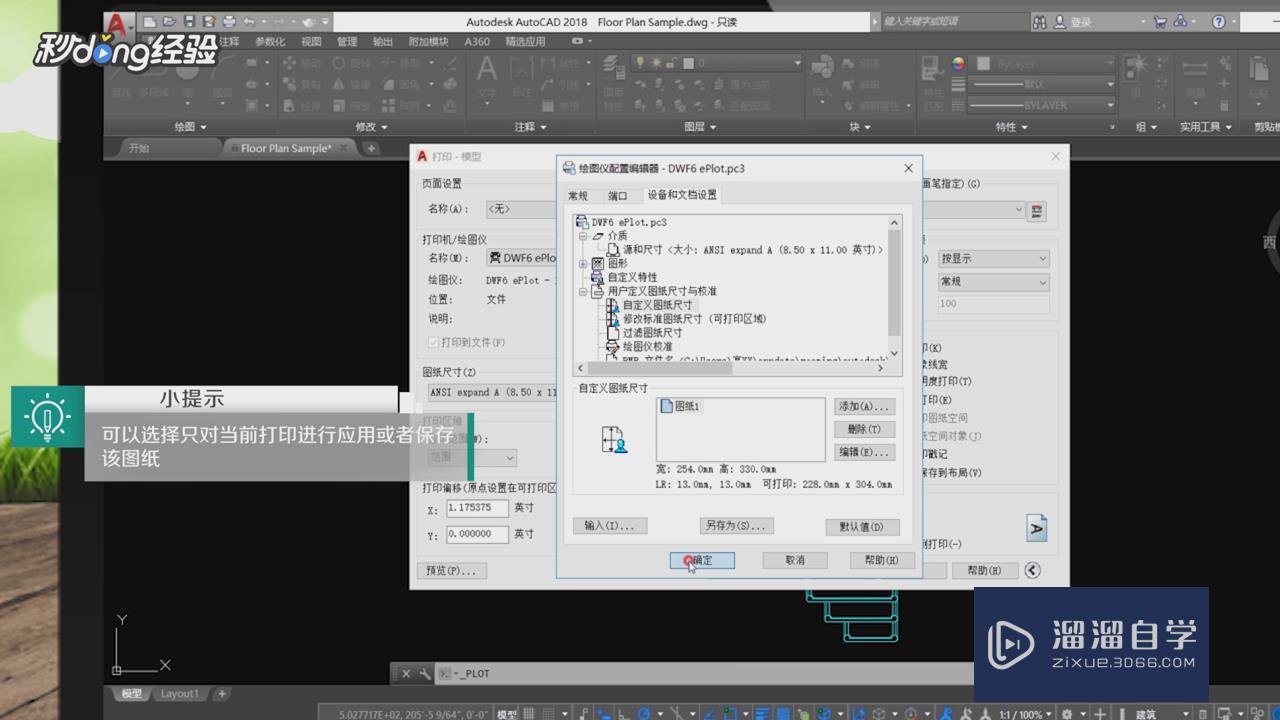Add a new drawing tab with plus
This screenshot has height=720, width=1280.
click(371, 148)
